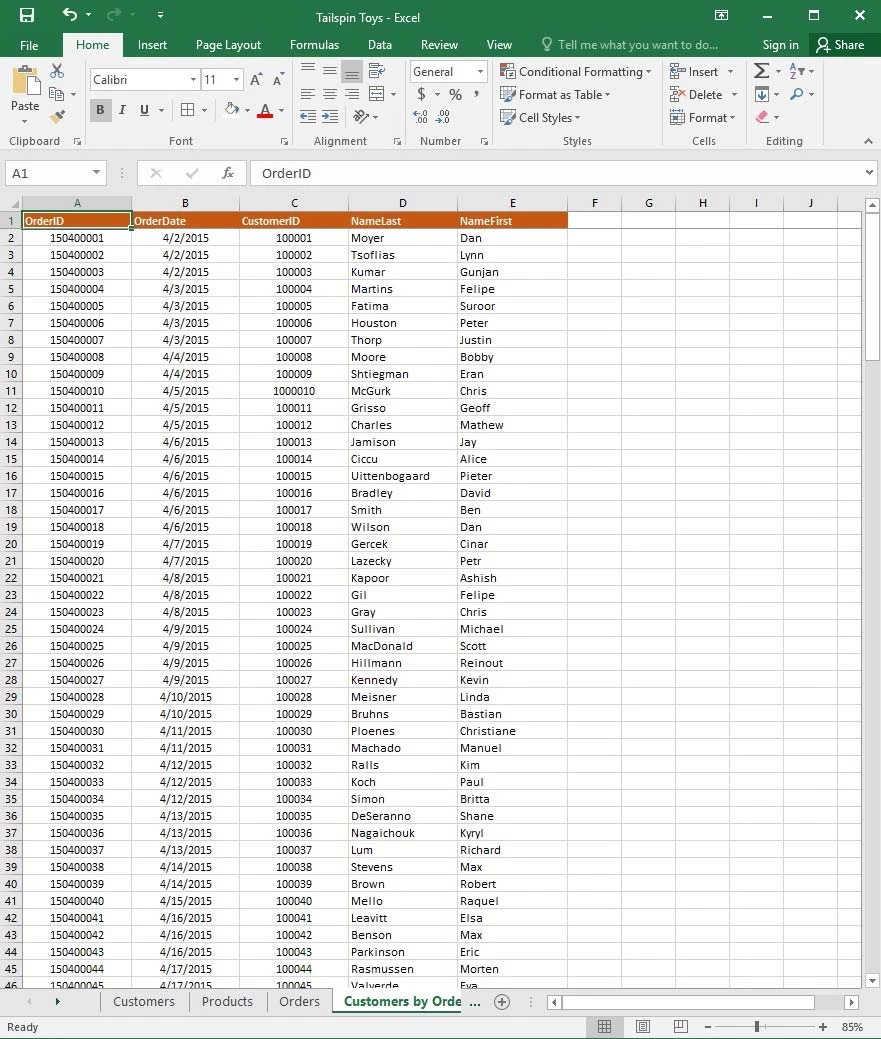Click the Cut scissors icon
This screenshot has height=1039, width=881.
(x=57, y=71)
